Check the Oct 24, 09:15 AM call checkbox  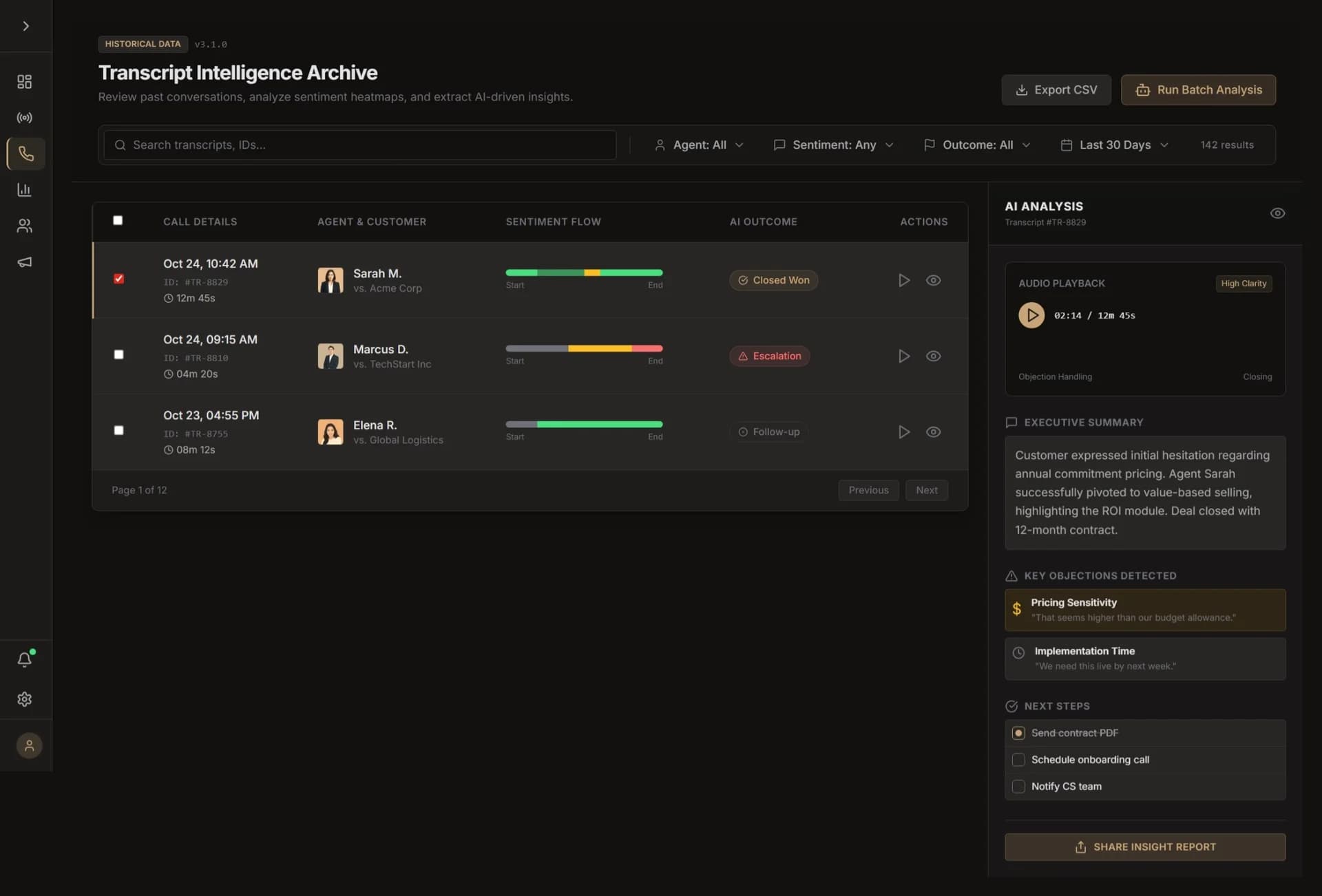118,354
